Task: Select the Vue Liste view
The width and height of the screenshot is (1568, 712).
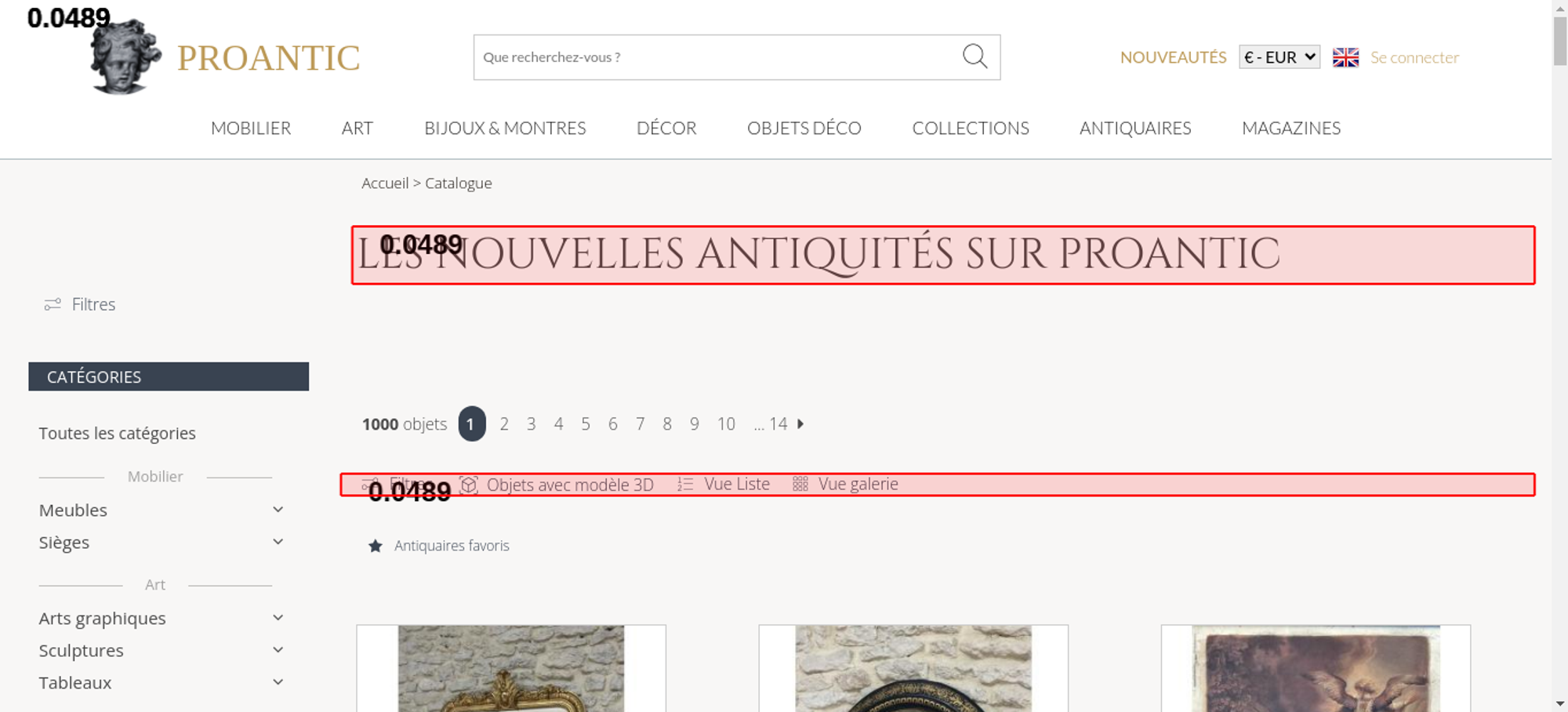Action: 735,485
